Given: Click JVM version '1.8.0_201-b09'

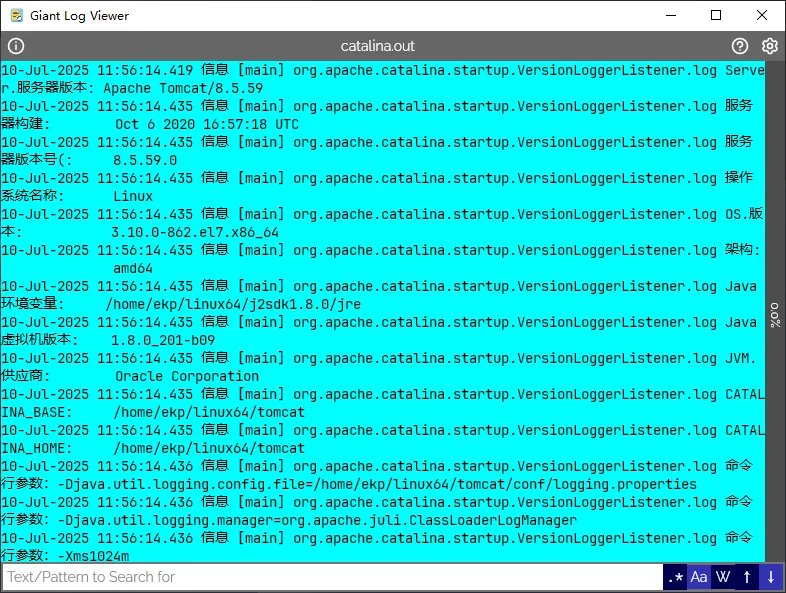Looking at the screenshot, I should [x=163, y=341].
